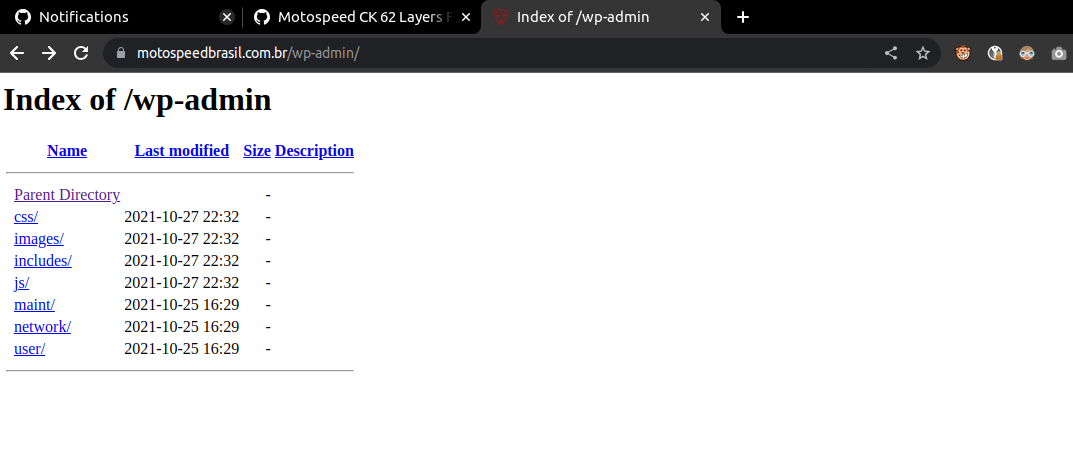1073x452 pixels.
Task: Open the Parent Directory link
Action: pos(67,195)
